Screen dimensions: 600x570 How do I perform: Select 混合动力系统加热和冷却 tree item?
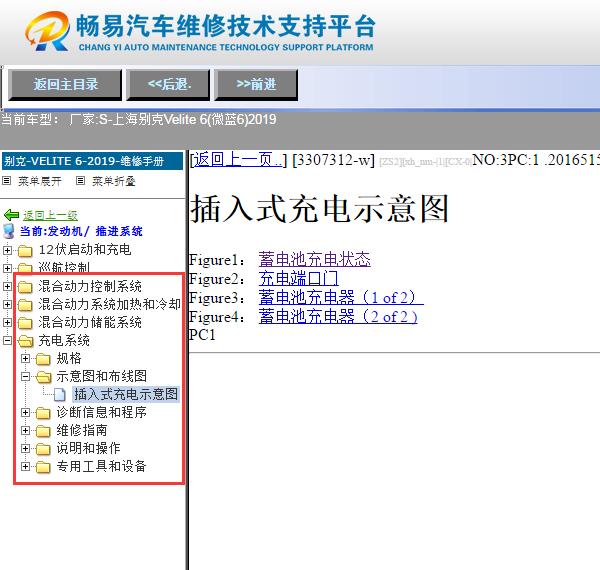(x=109, y=304)
